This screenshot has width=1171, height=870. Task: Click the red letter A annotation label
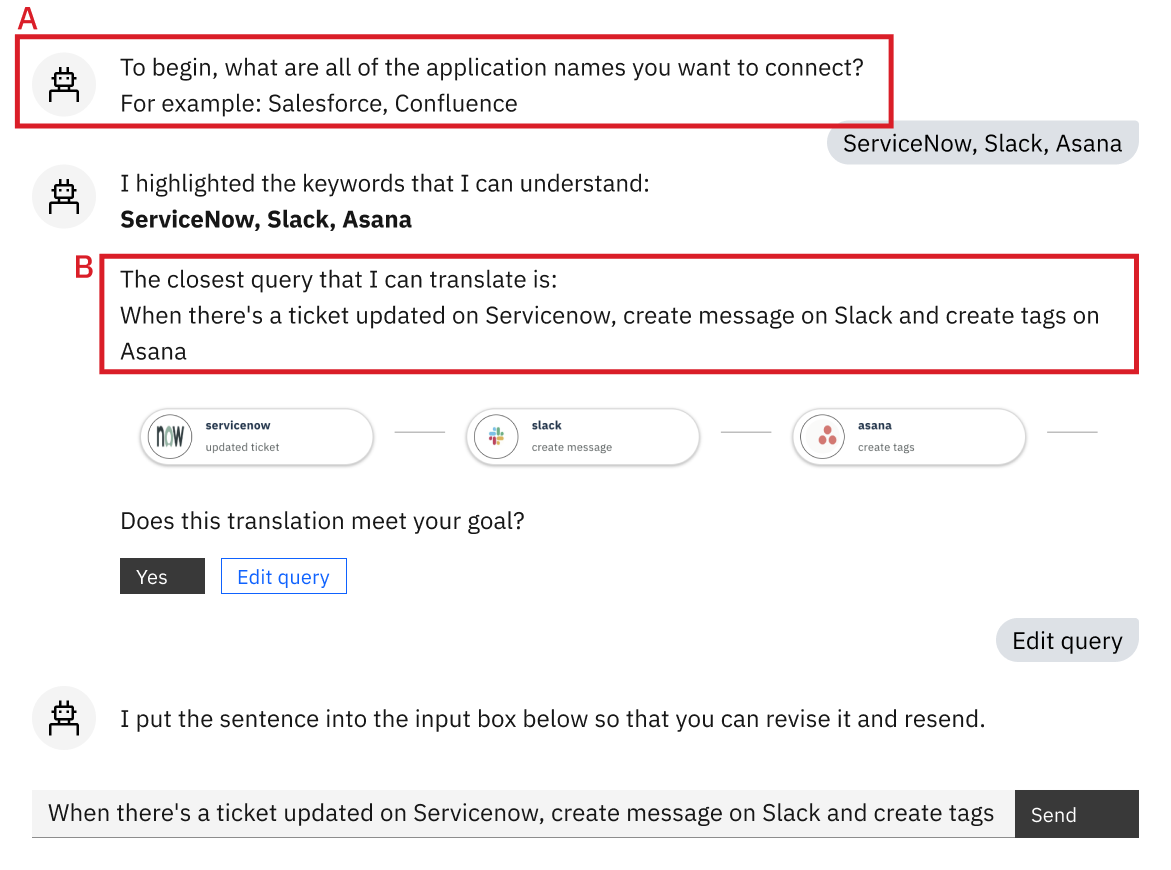29,18
